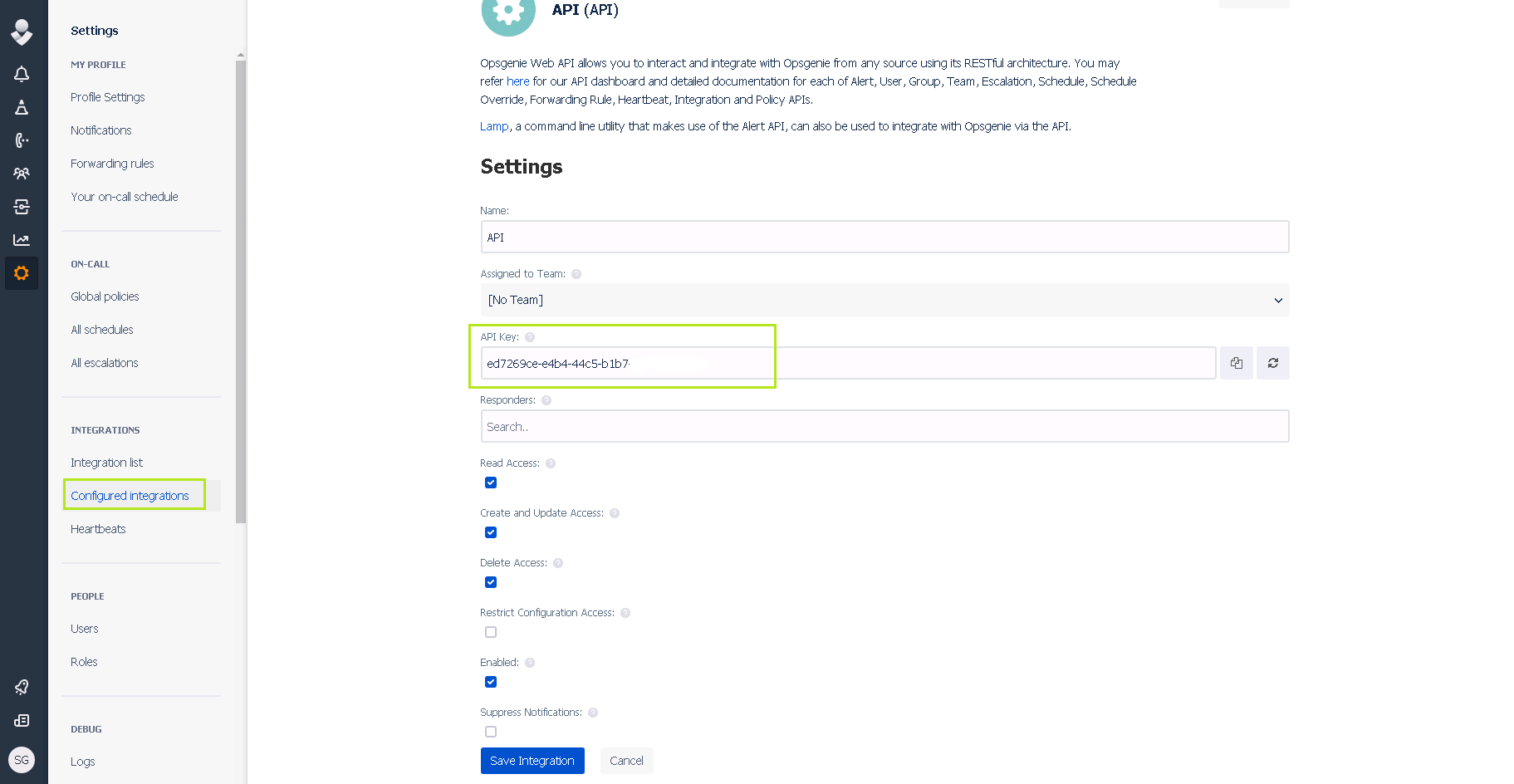Show help tooltip for Delete Access
The width and height of the screenshot is (1514, 784).
(x=558, y=563)
